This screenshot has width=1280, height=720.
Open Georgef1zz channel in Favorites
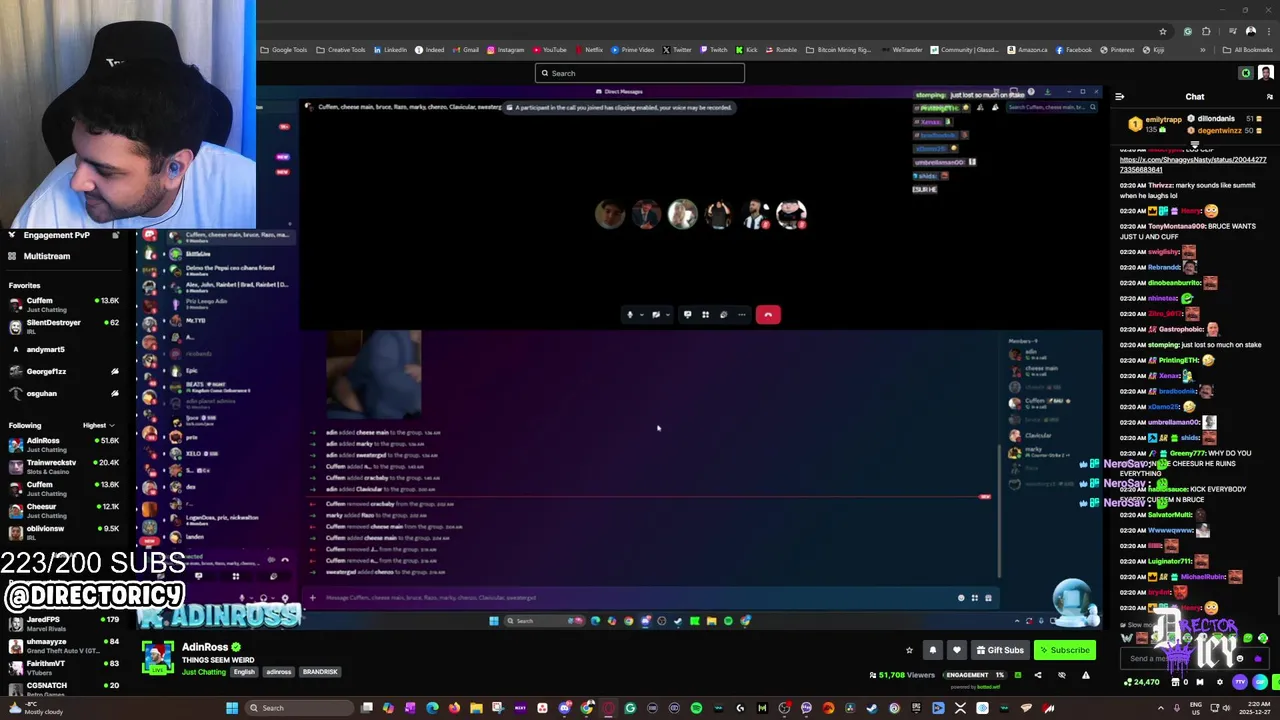click(62, 371)
